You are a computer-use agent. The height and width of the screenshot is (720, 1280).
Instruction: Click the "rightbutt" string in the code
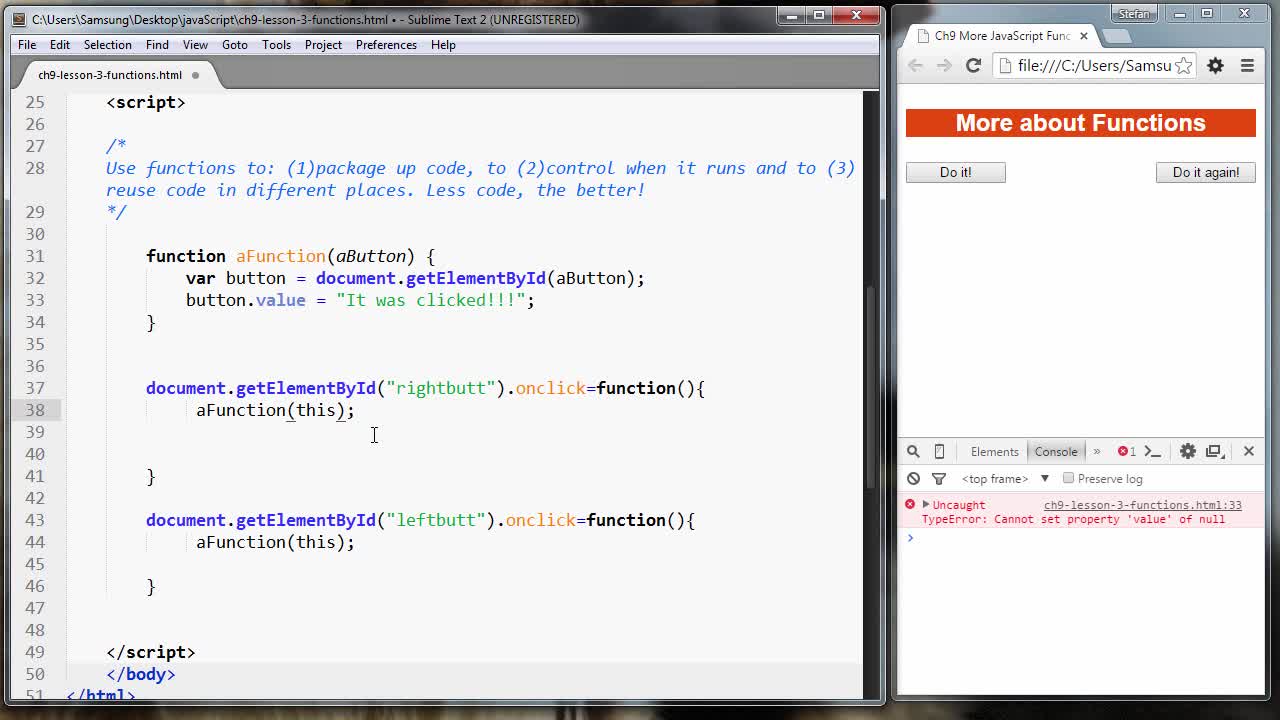(x=440, y=388)
